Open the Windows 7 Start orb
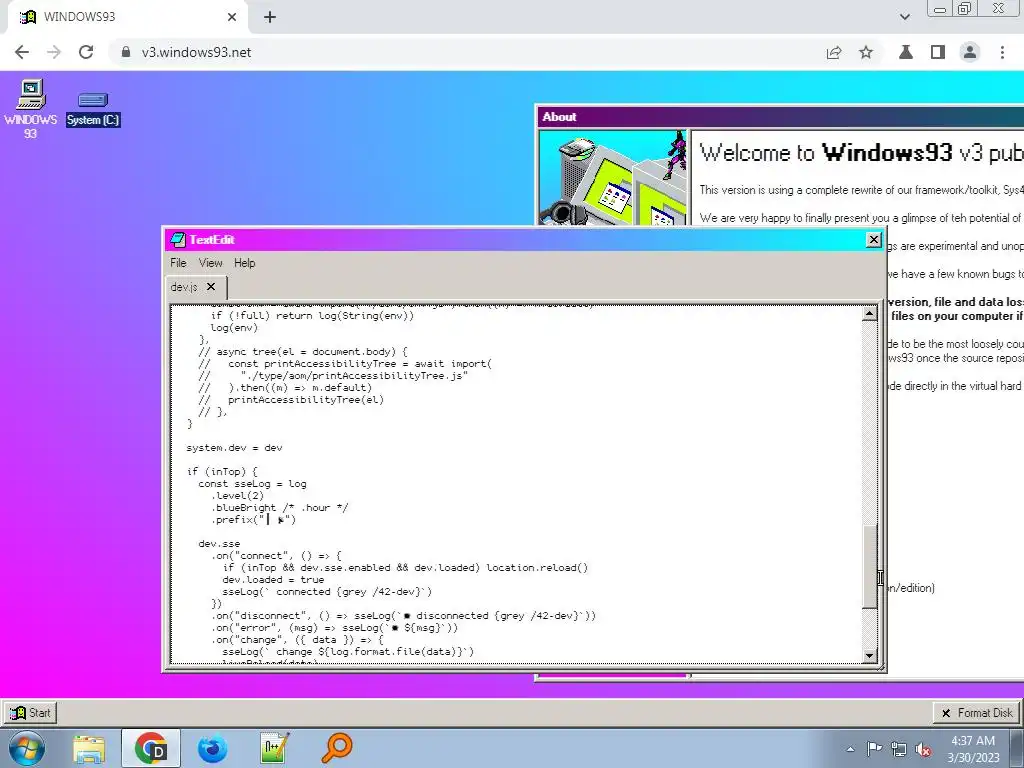The image size is (1024, 768). (27, 749)
